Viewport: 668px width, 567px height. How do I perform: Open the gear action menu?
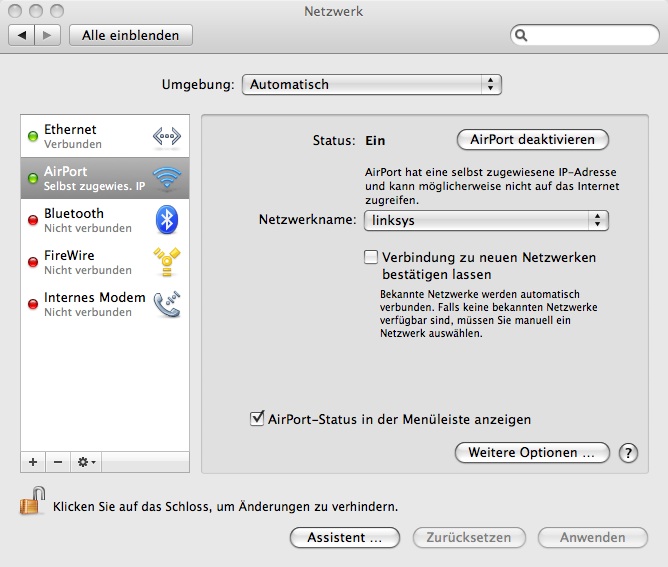tap(86, 462)
